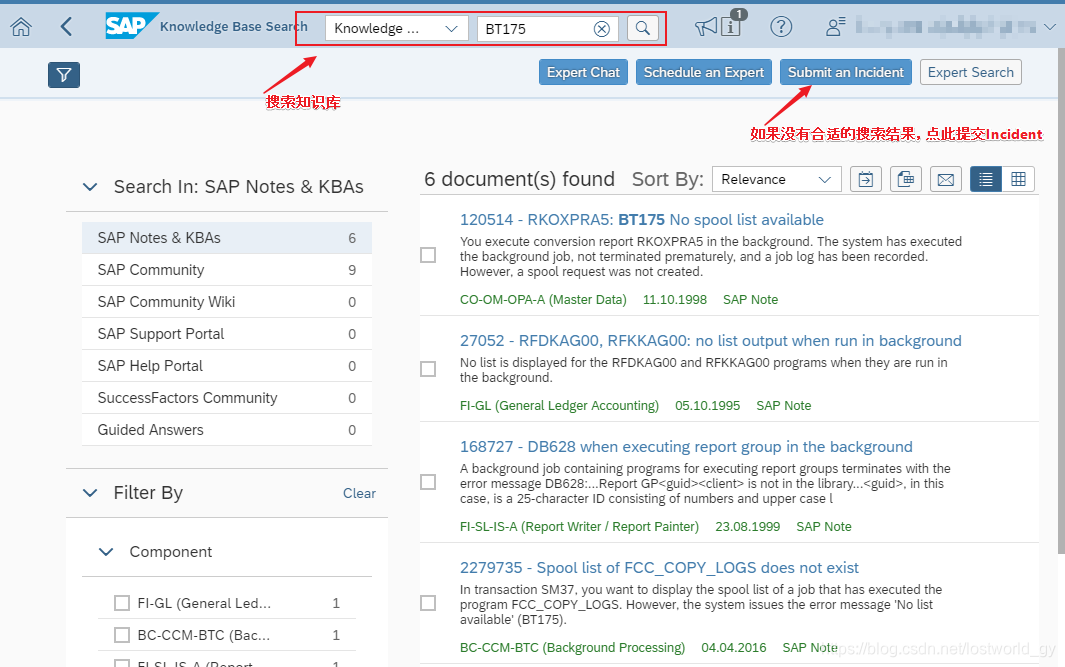Select Guided Answers source
This screenshot has width=1065, height=667.
(x=227, y=430)
